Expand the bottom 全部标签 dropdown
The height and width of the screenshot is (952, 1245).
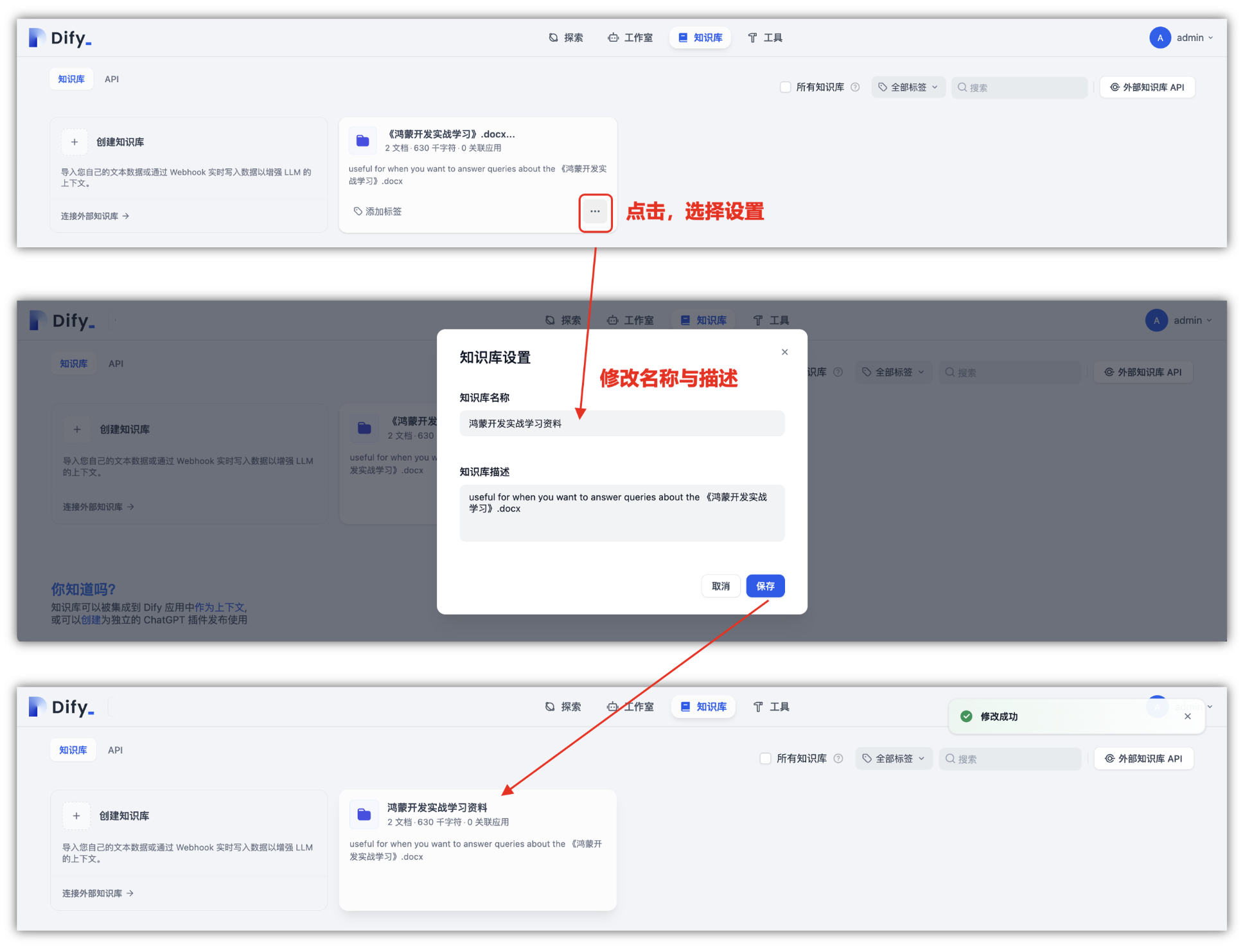[x=894, y=759]
